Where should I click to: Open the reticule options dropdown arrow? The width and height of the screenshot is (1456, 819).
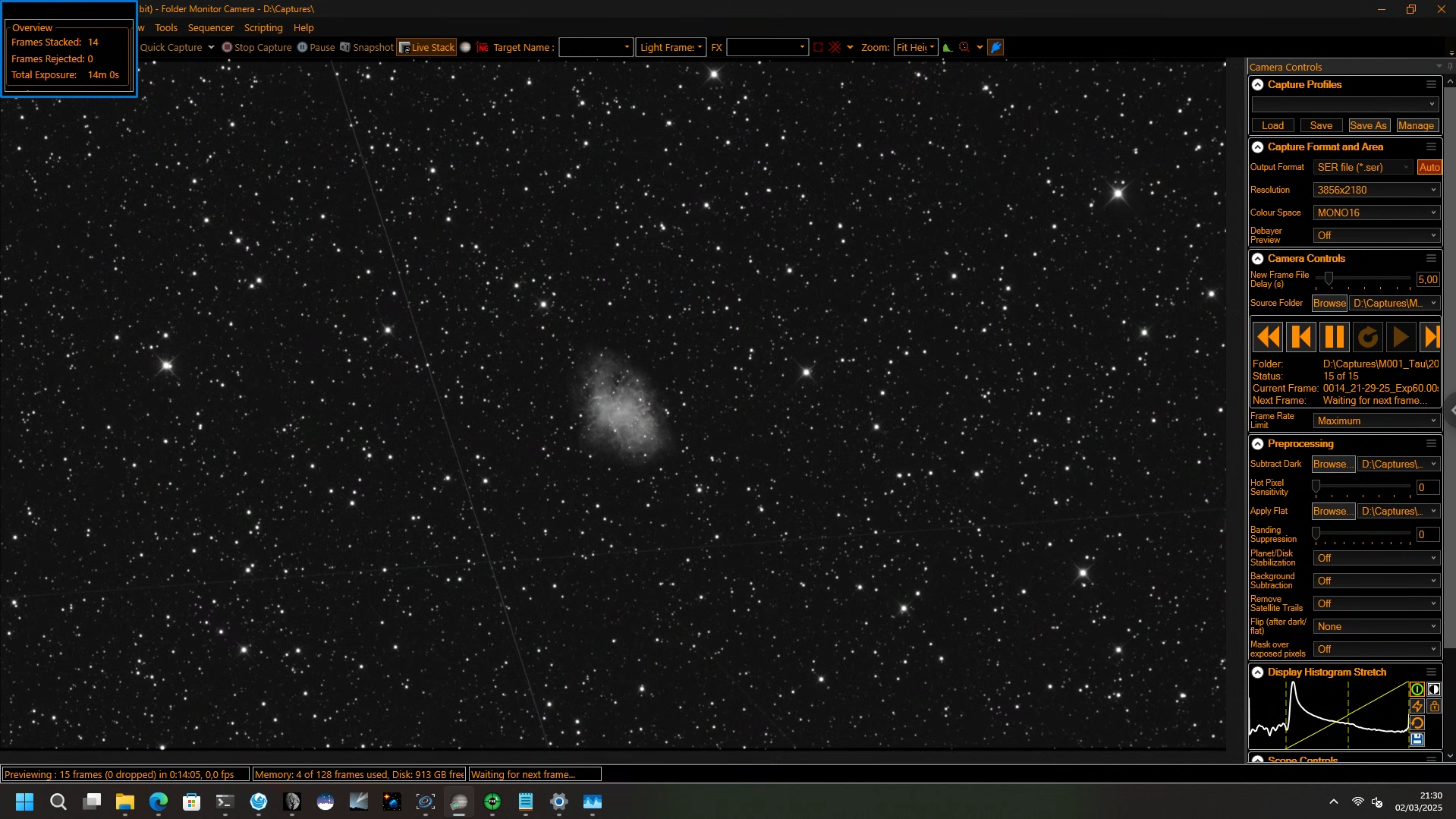pyautogui.click(x=850, y=47)
